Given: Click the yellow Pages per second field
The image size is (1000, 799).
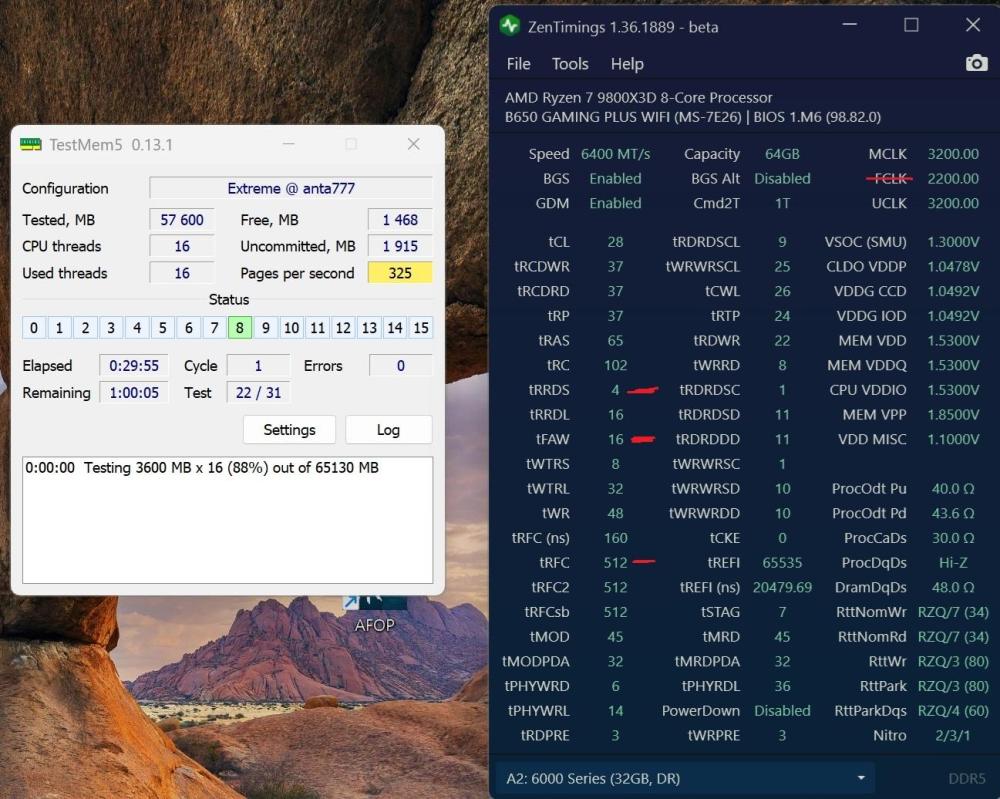Looking at the screenshot, I should coord(400,273).
